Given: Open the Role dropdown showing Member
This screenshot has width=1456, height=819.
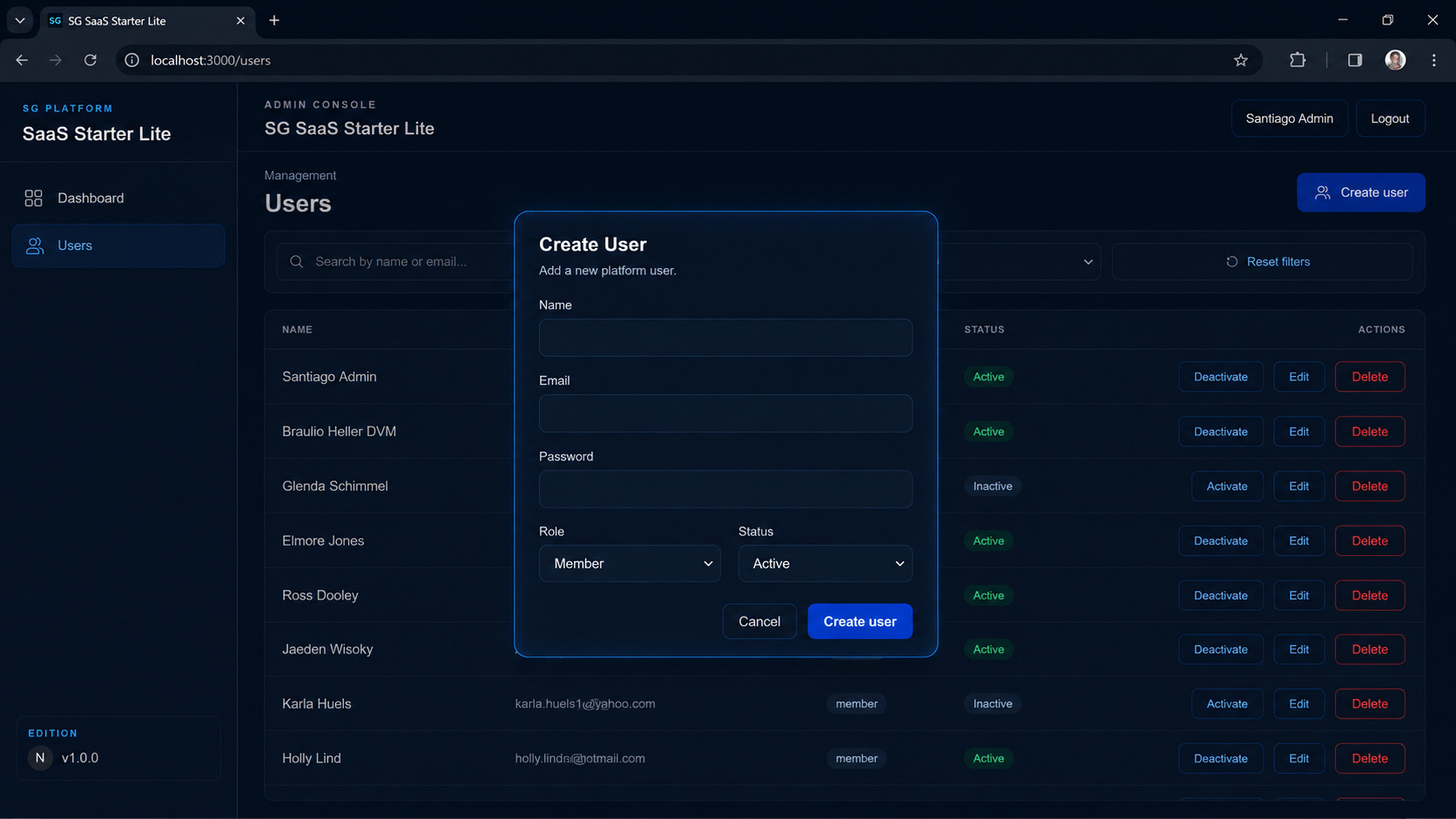Looking at the screenshot, I should coord(630,563).
